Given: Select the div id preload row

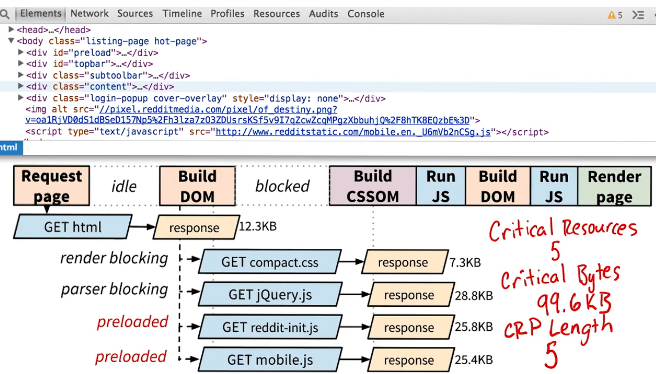Looking at the screenshot, I should click(92, 53).
